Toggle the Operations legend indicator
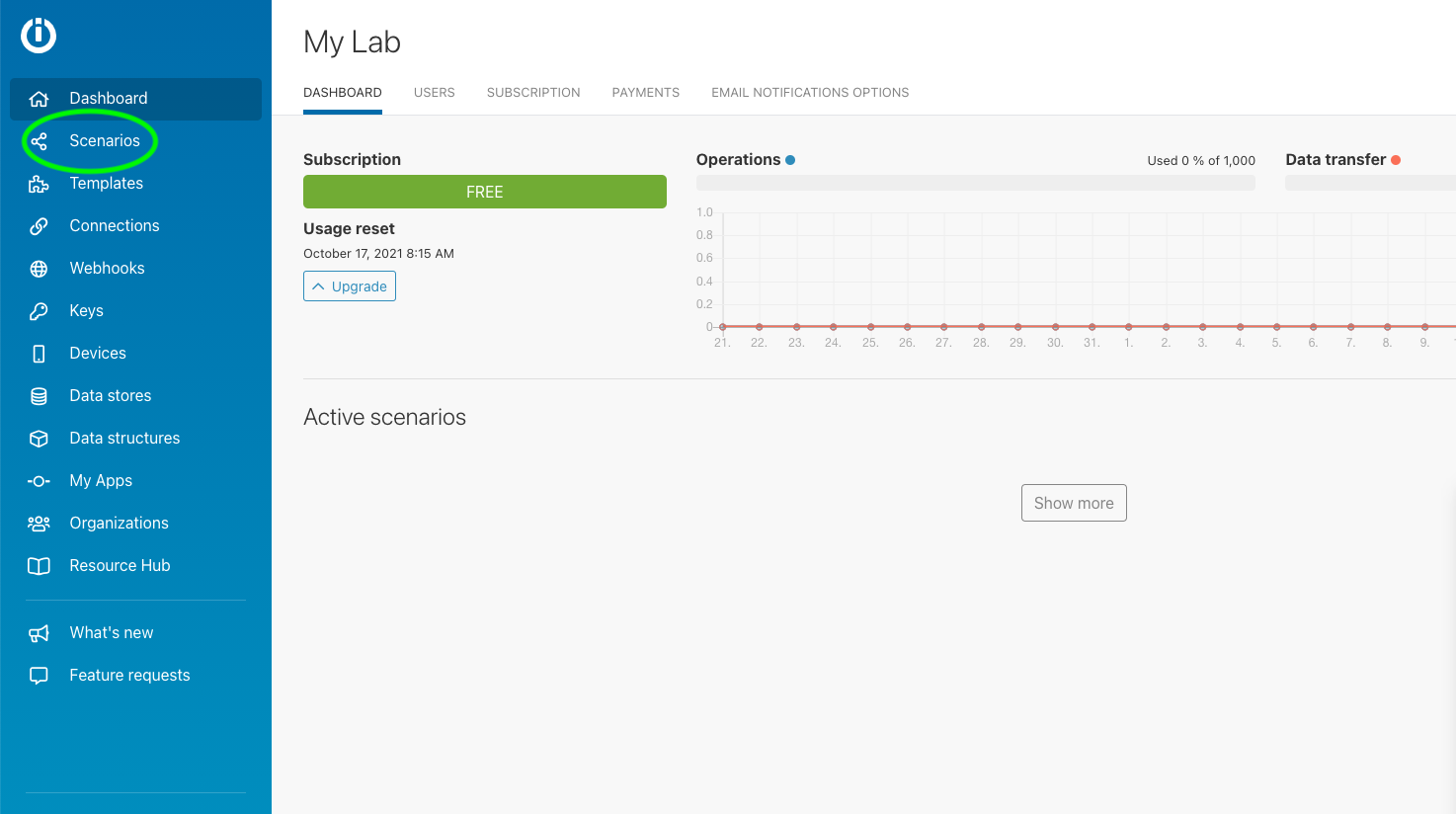 790,159
